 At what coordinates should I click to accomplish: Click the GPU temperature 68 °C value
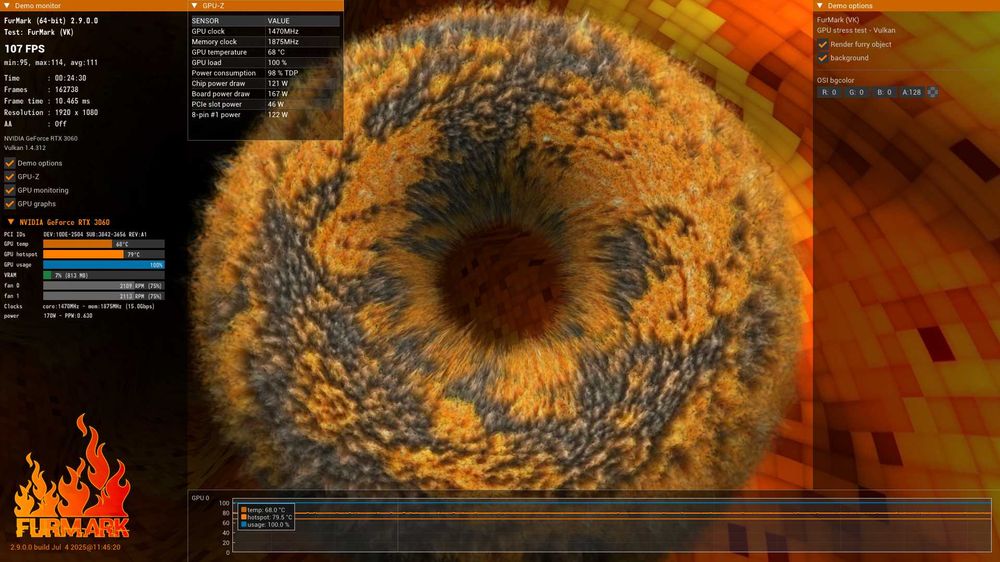click(276, 52)
